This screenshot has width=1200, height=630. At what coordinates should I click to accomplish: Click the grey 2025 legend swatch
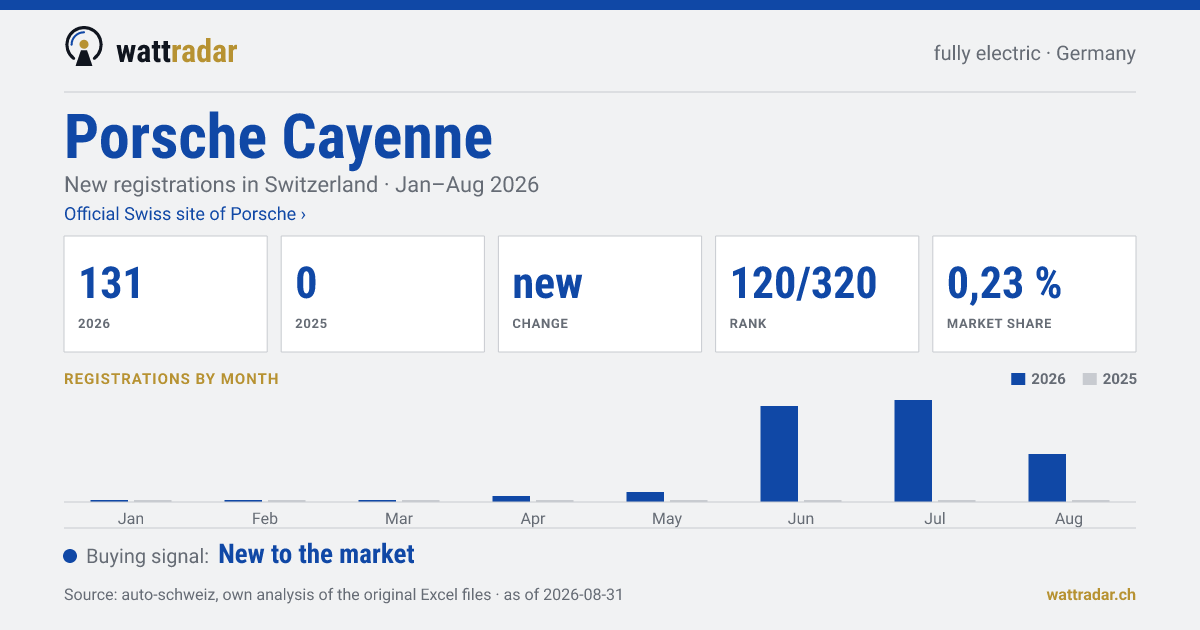(x=1090, y=379)
